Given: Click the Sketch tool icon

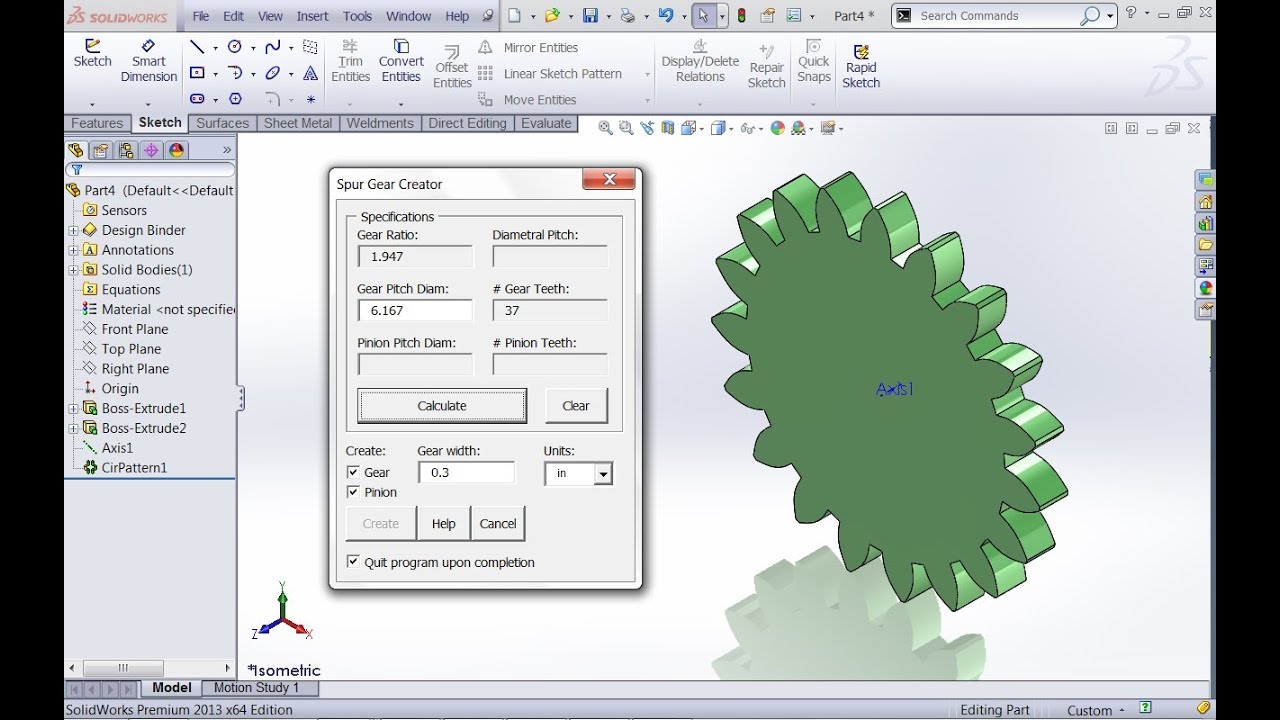Looking at the screenshot, I should click(92, 46).
